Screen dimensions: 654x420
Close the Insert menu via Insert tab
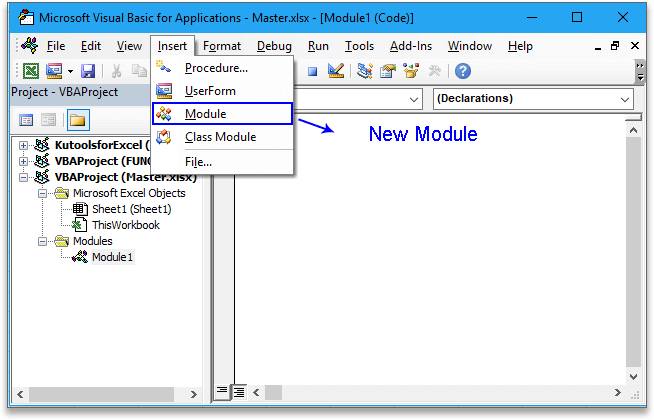[x=172, y=46]
